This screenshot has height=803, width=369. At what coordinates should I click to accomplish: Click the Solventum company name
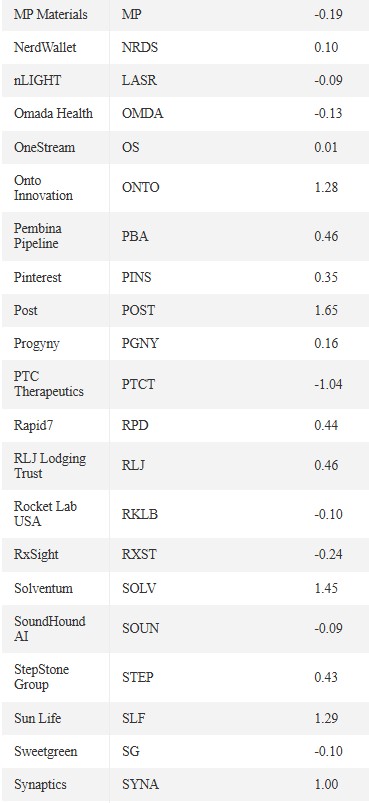click(x=44, y=588)
